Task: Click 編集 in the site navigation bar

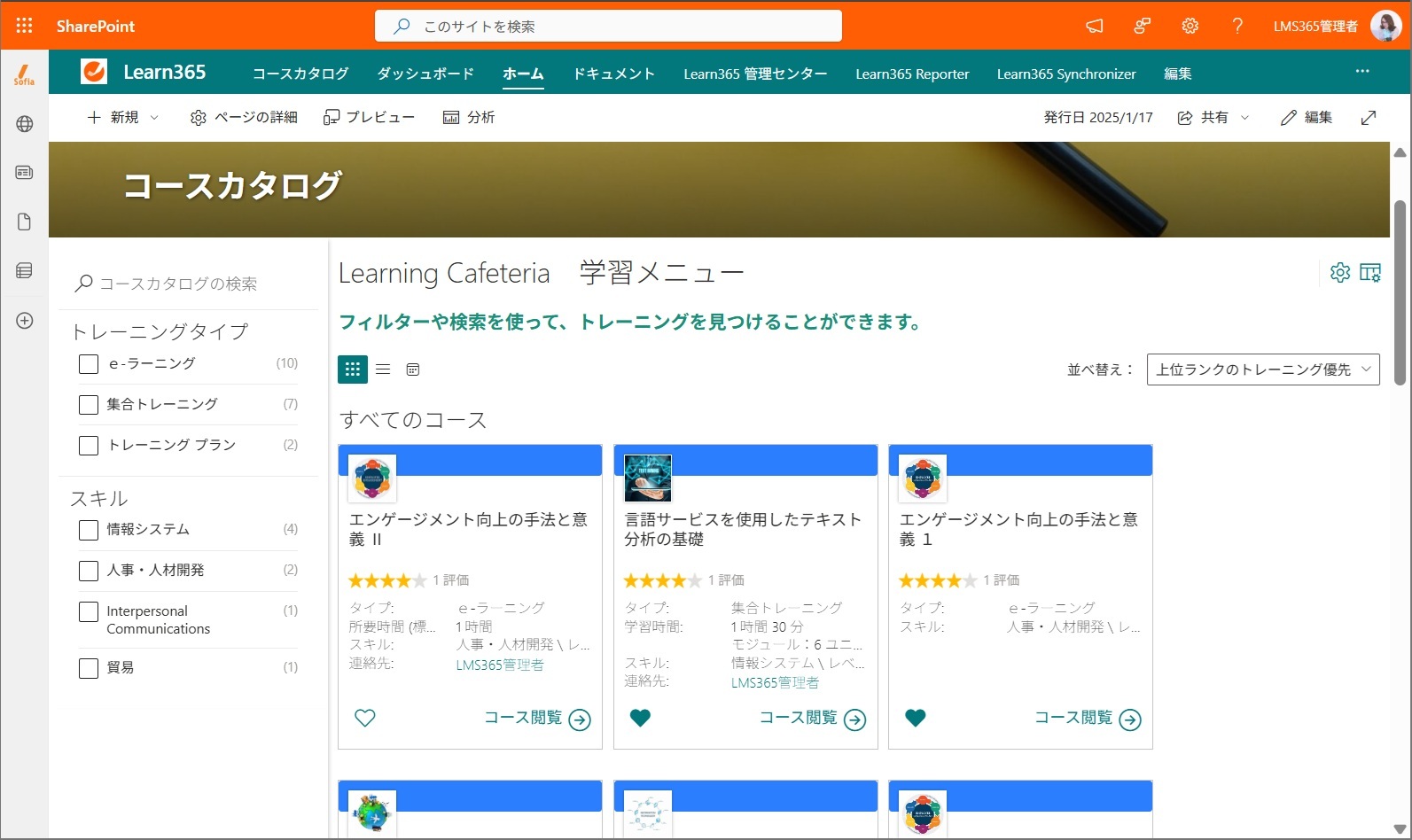Action: pyautogui.click(x=1177, y=74)
